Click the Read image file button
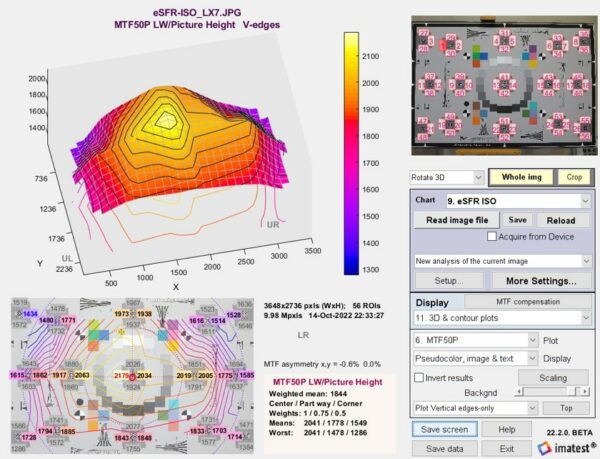Viewport: 600px width, 459px height. tap(457, 220)
